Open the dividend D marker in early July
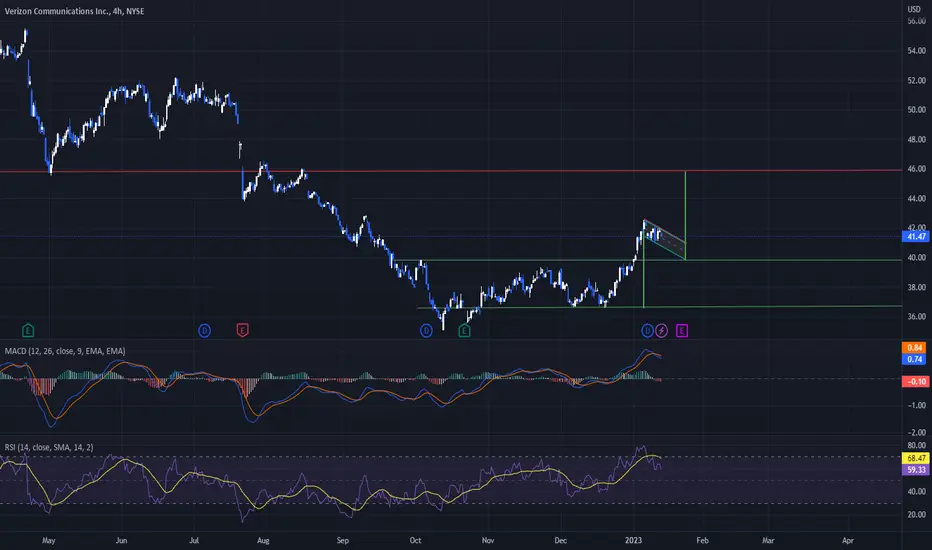932x550 pixels. coord(204,330)
